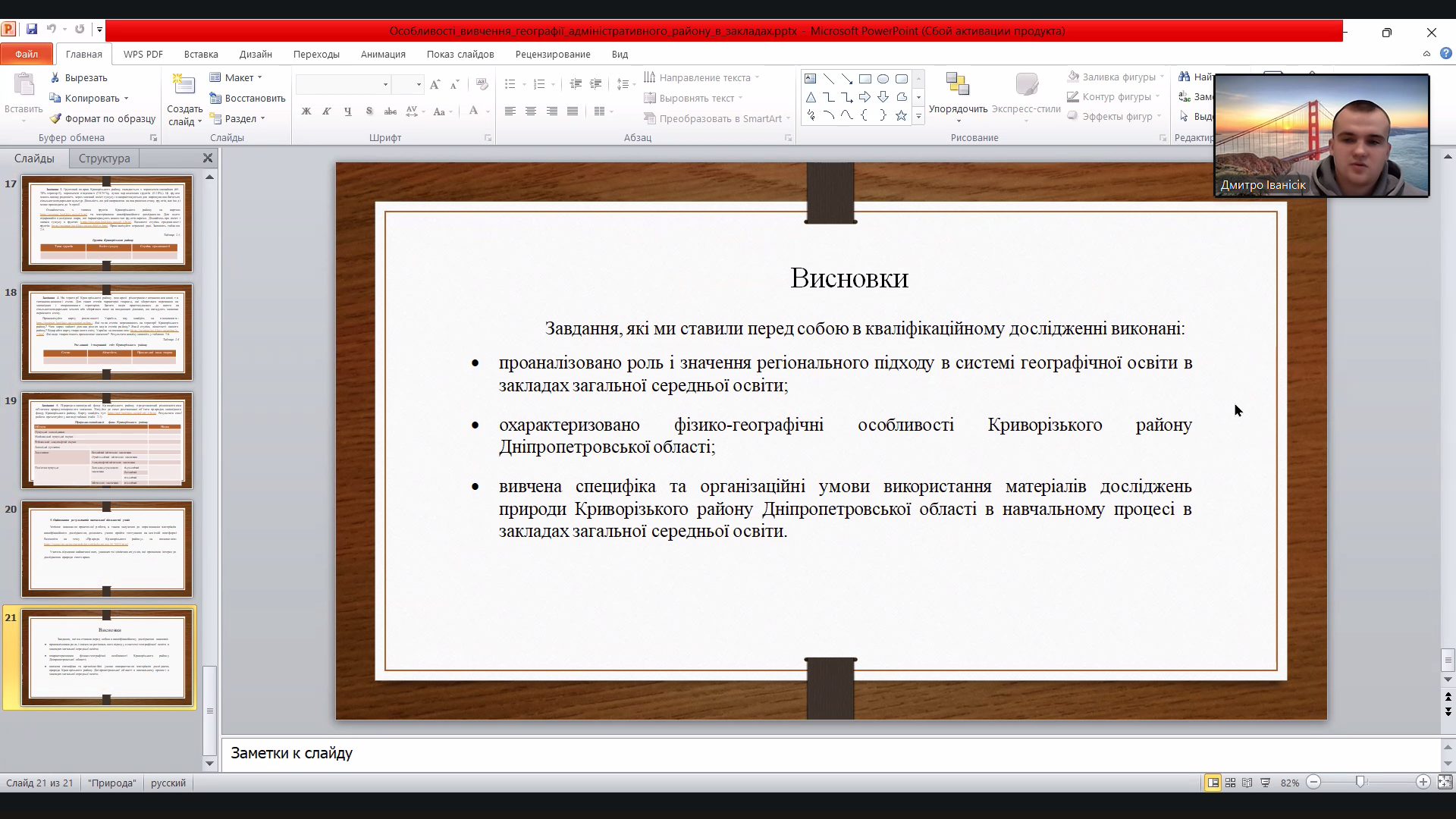
Task: Toggle italic (К) formatting
Action: (x=327, y=111)
